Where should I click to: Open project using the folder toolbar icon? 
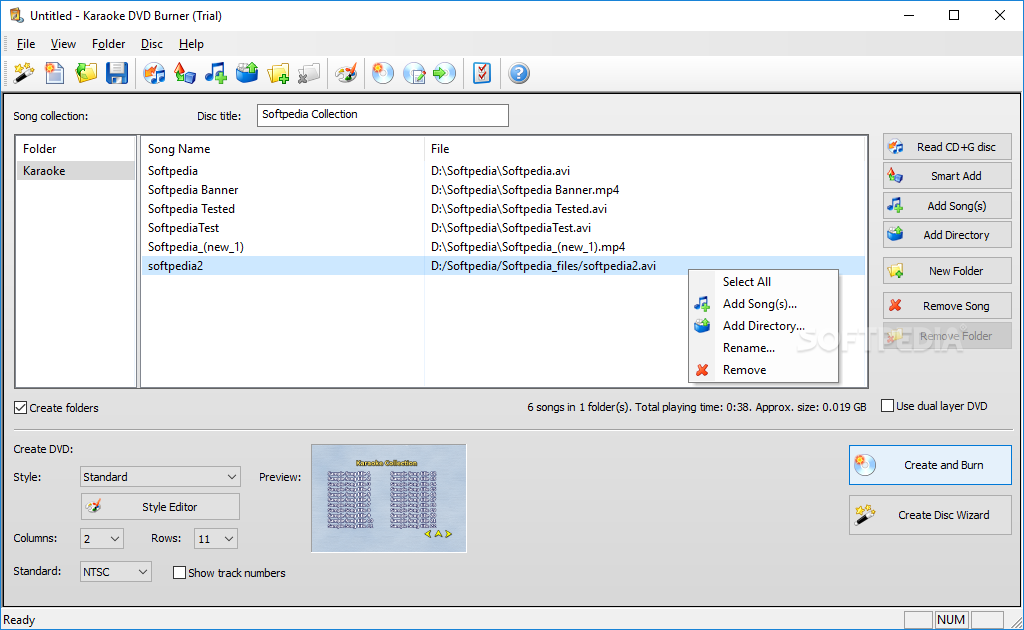[x=86, y=73]
